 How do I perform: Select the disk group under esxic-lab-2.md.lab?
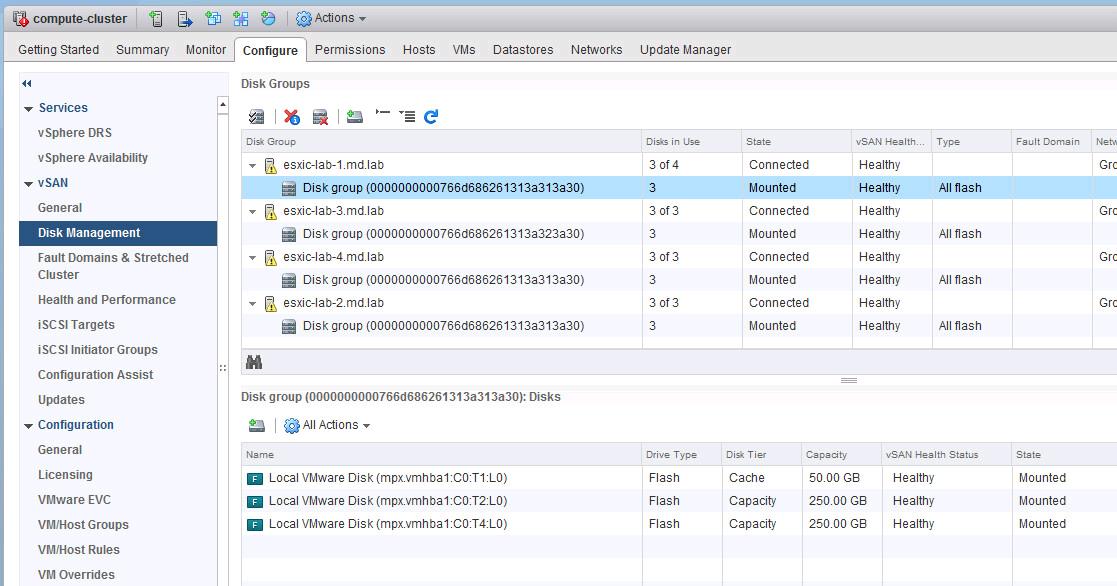(443, 326)
